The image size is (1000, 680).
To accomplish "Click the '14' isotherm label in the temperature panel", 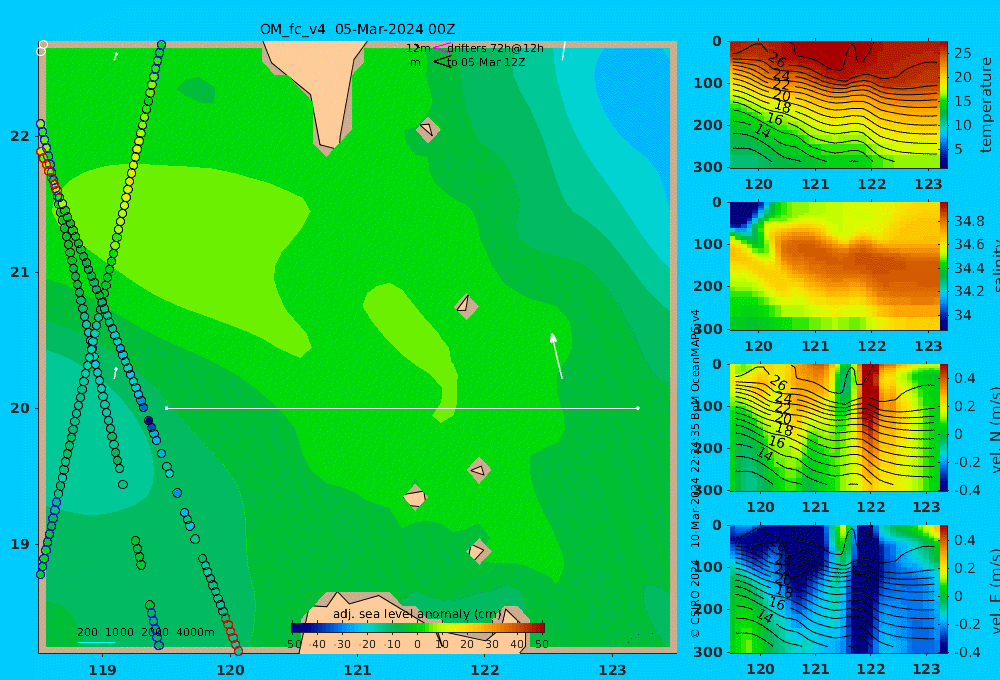I will point(762,131).
